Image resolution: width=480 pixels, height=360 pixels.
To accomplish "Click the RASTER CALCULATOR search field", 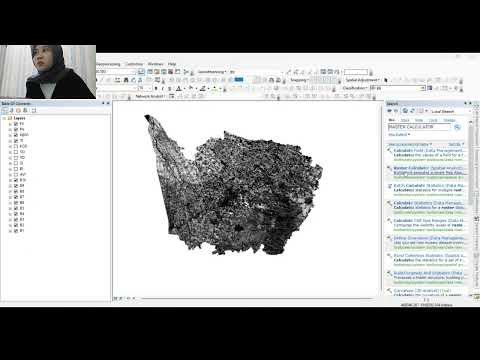I will pyautogui.click(x=419, y=127).
